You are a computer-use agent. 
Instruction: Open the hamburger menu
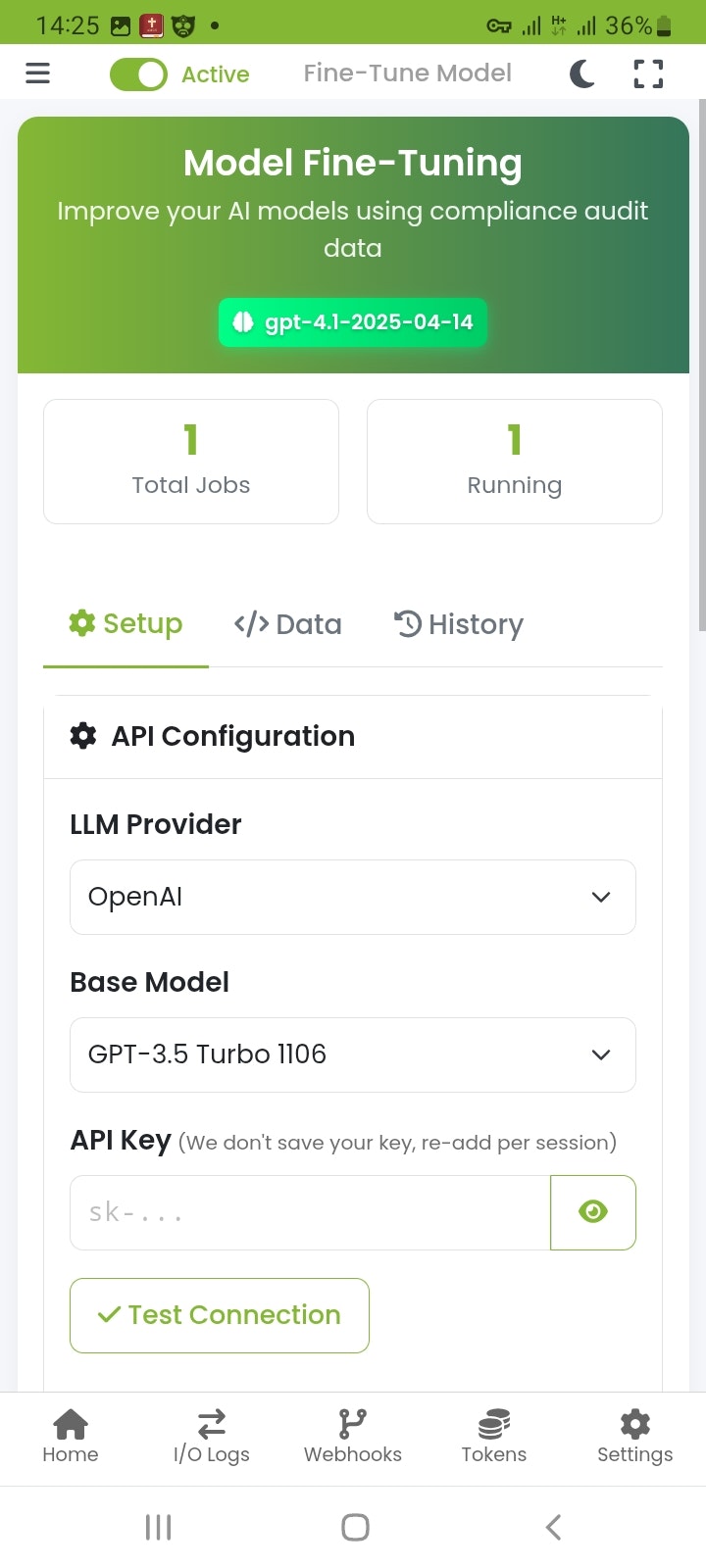click(37, 73)
